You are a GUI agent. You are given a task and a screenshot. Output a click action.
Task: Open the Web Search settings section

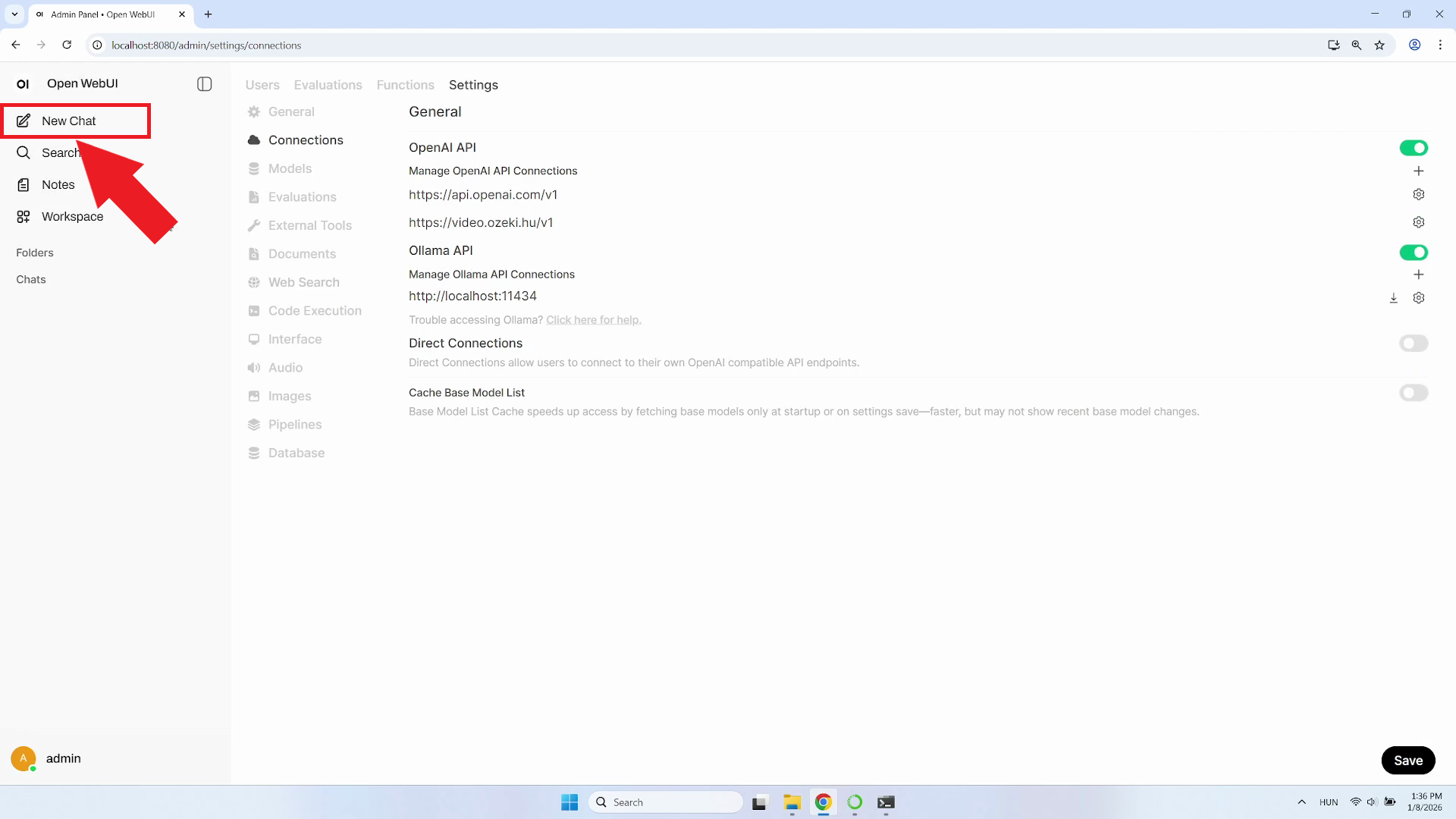click(x=303, y=281)
